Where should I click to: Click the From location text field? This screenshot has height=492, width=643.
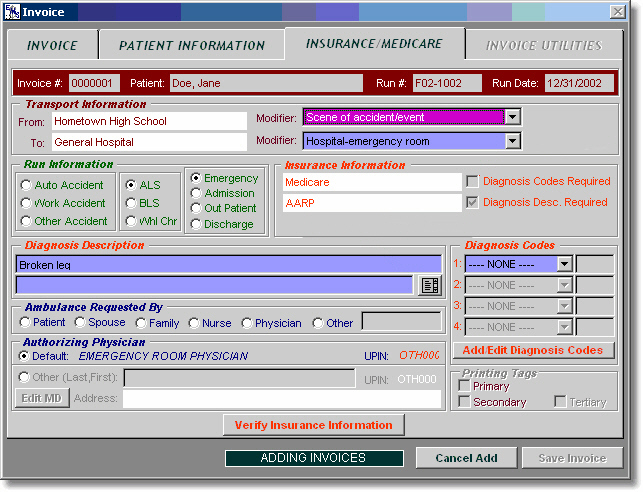tap(148, 121)
